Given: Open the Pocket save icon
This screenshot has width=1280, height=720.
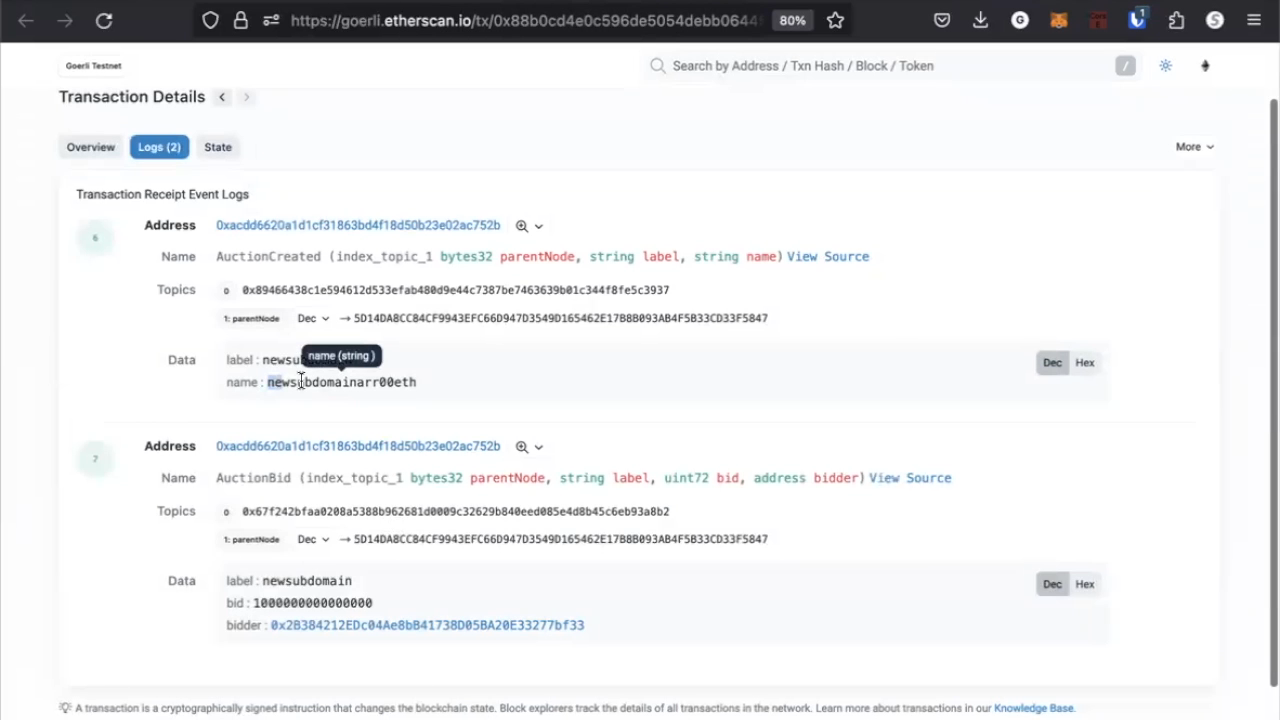Looking at the screenshot, I should click(942, 20).
